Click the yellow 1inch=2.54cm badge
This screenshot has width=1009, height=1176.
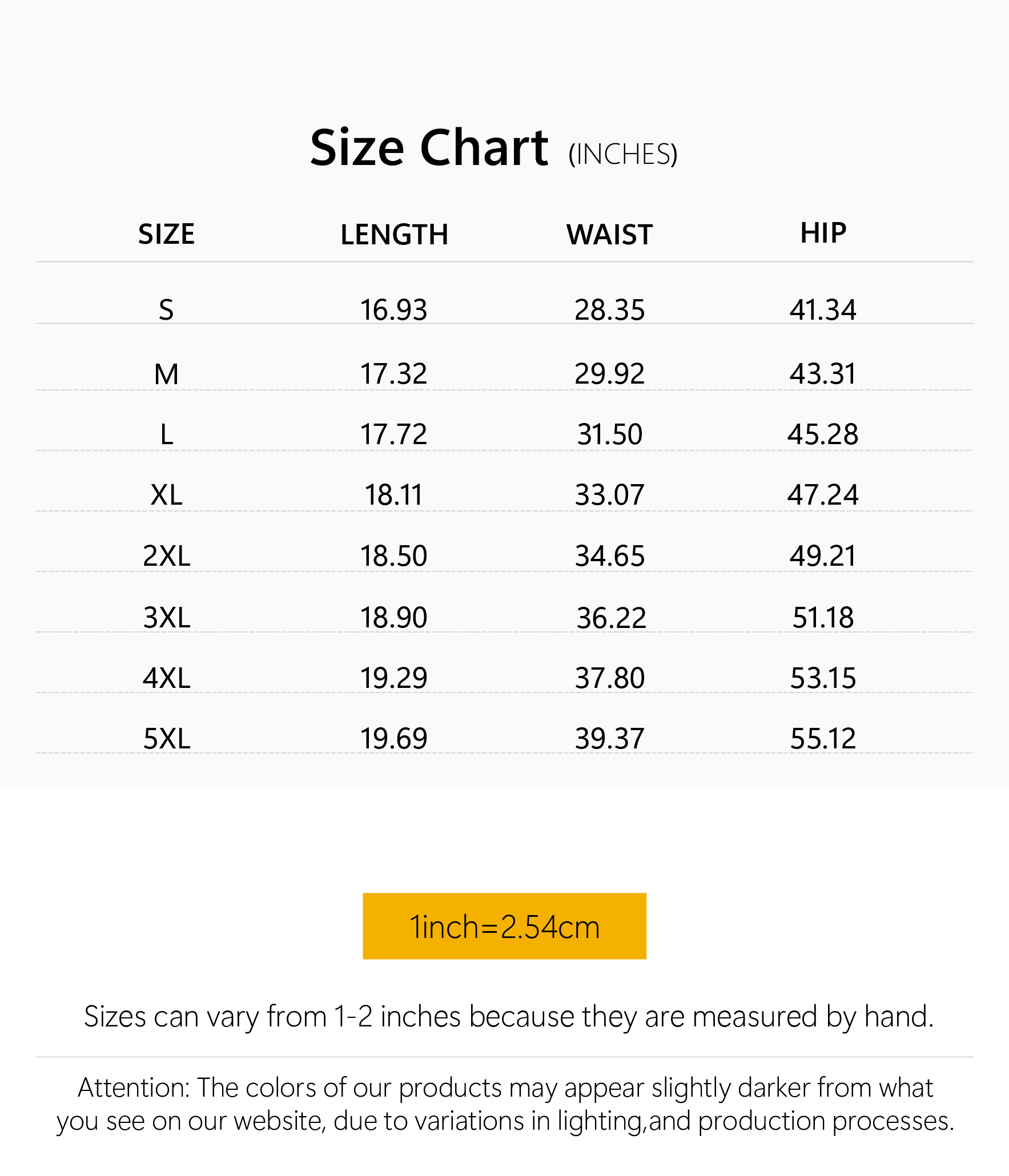point(504,926)
